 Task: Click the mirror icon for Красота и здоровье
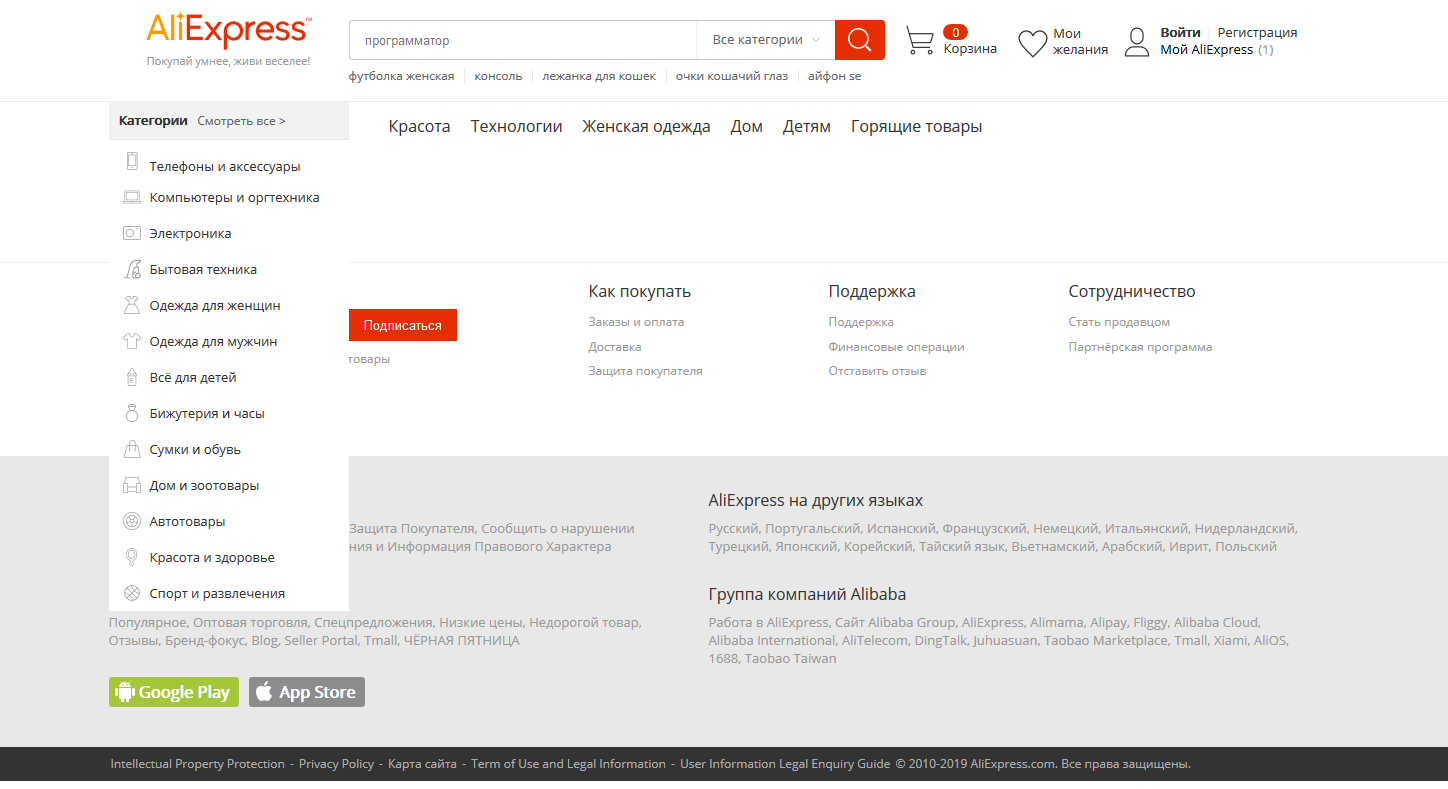tap(131, 558)
